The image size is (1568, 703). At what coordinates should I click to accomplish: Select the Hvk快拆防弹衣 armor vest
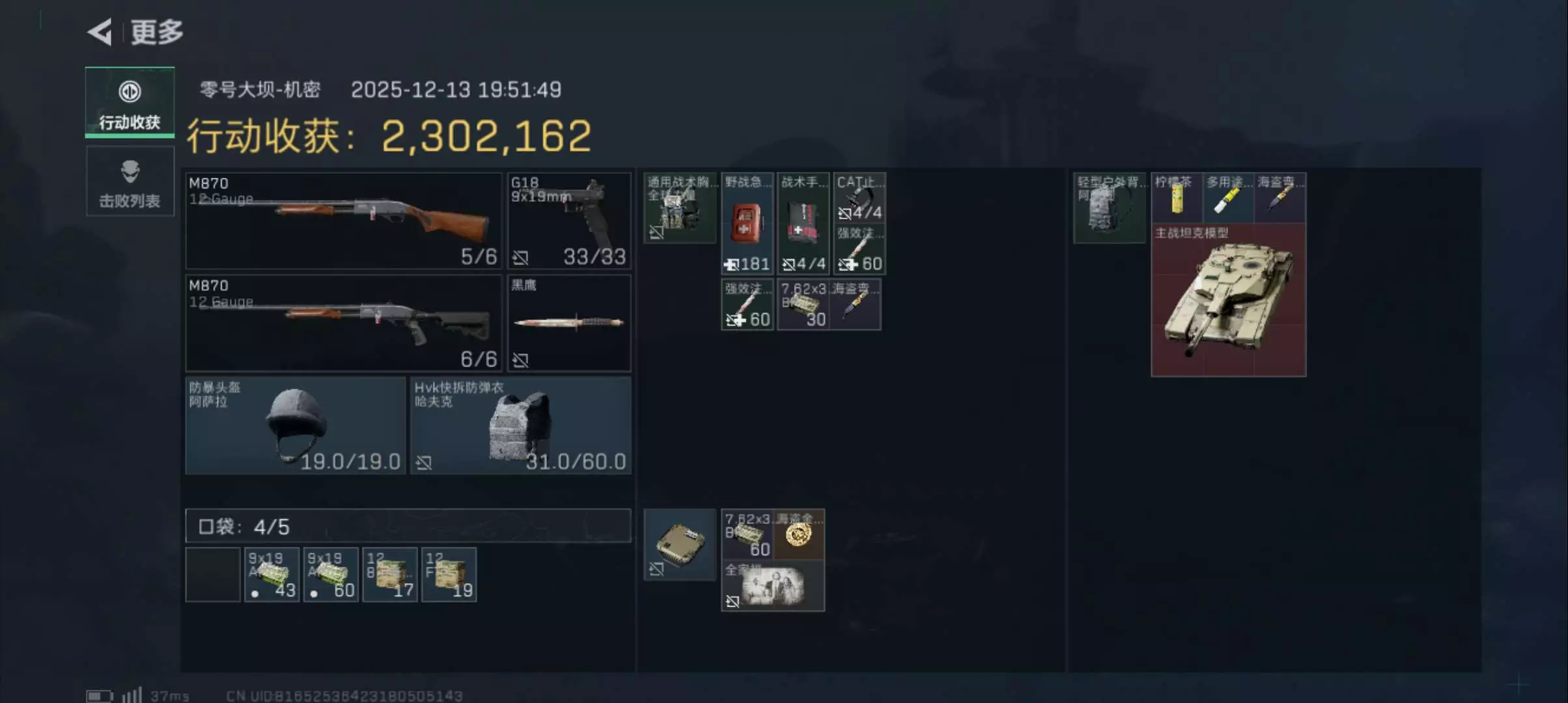tap(521, 426)
